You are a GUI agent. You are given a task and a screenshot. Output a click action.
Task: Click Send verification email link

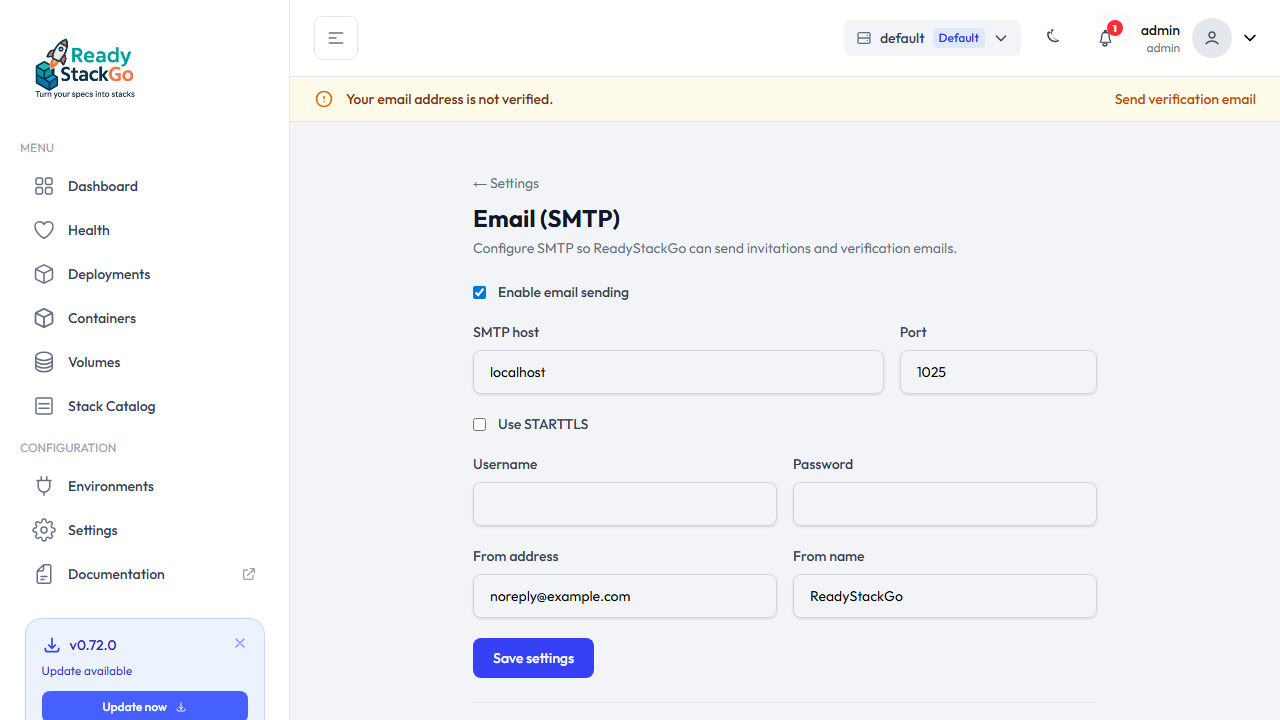pos(1185,99)
